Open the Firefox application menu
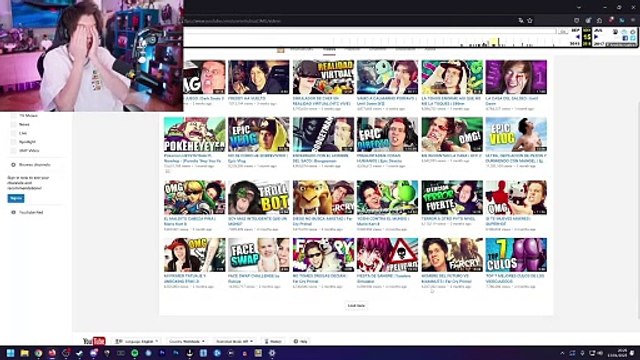The image size is (640, 360). click(632, 20)
